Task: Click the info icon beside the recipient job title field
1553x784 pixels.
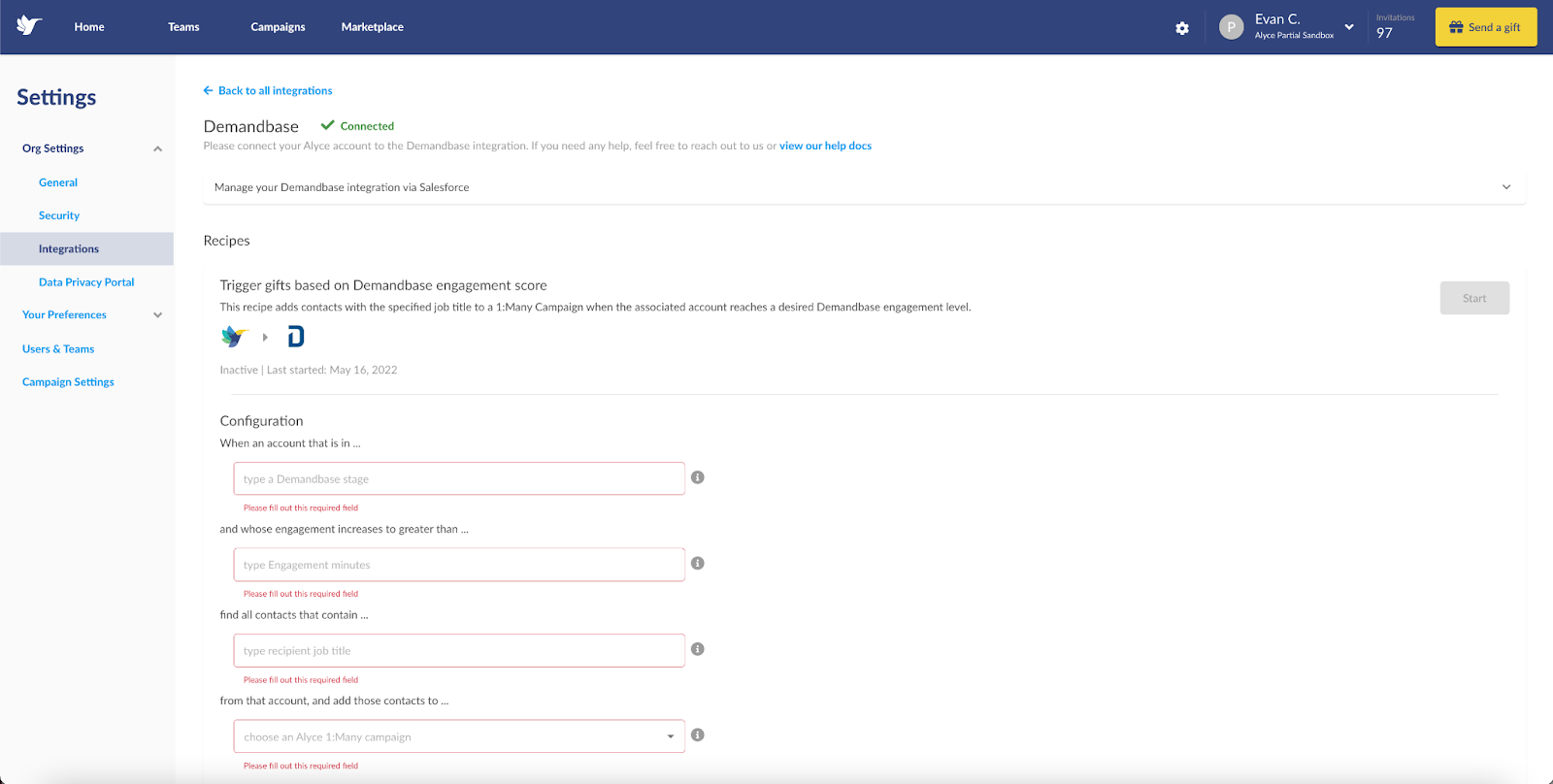Action: (697, 649)
